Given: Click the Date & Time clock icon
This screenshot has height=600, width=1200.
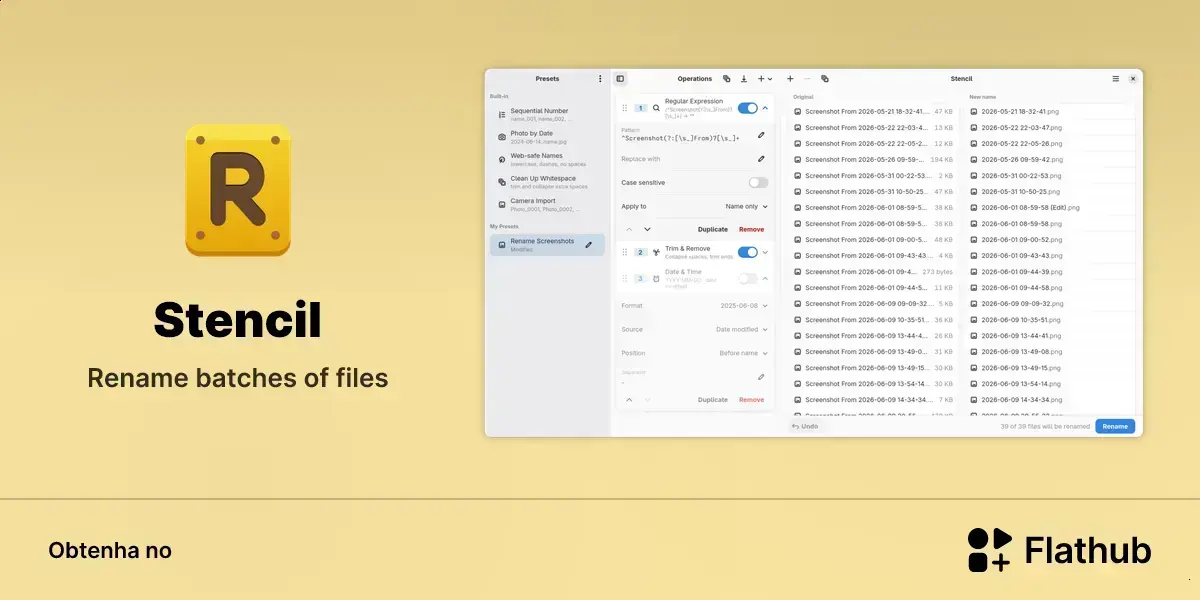Looking at the screenshot, I should (656, 278).
